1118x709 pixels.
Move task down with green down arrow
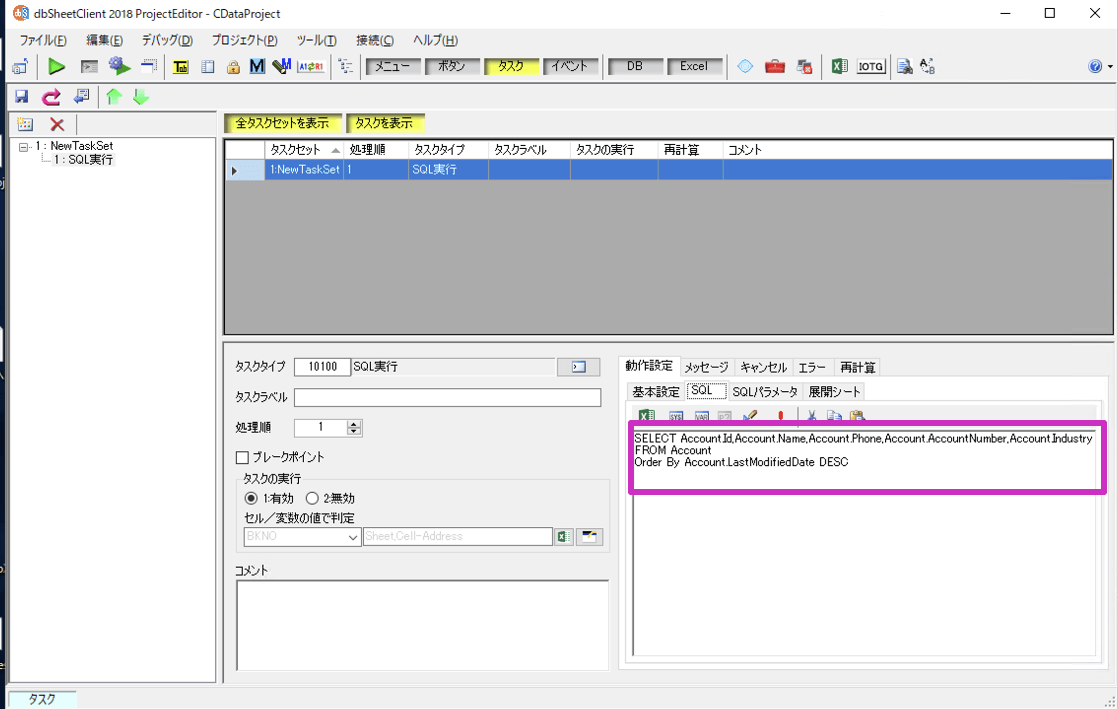pyautogui.click(x=141, y=97)
